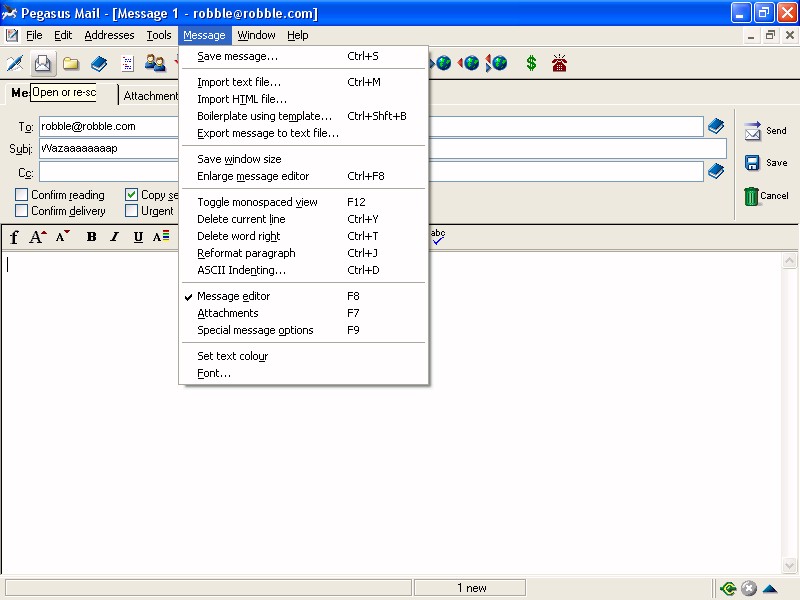
Task: Switch to Attachments via Message menu entry
Action: (x=304, y=313)
